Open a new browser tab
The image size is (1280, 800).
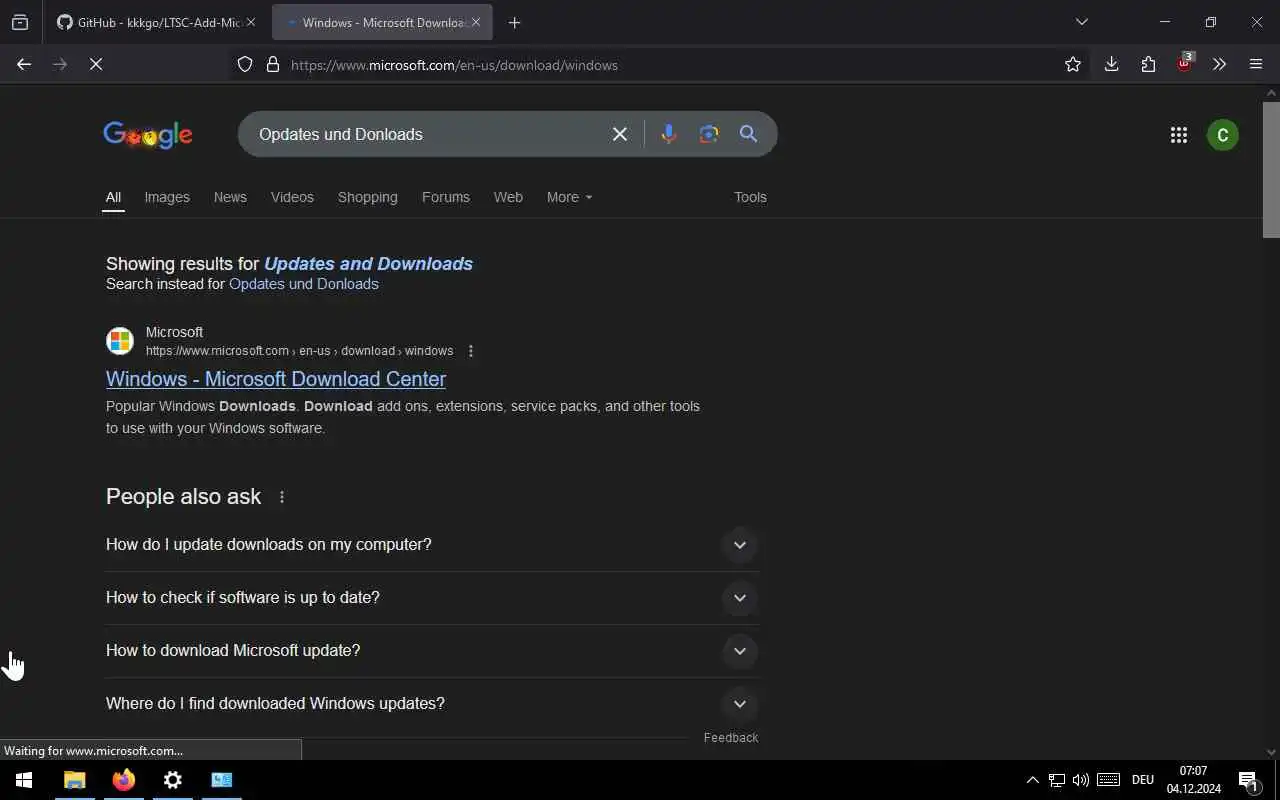[x=514, y=22]
